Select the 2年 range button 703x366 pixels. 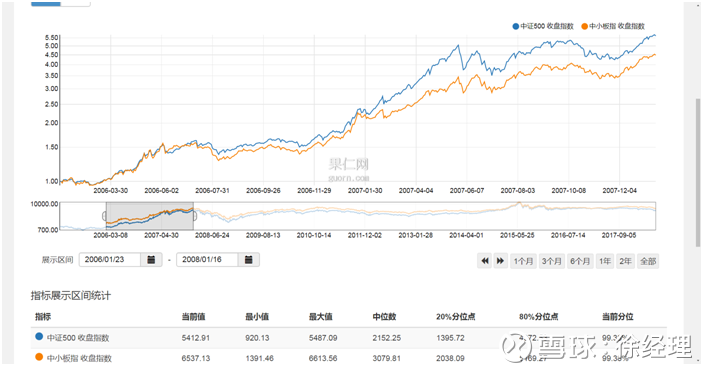point(625,261)
